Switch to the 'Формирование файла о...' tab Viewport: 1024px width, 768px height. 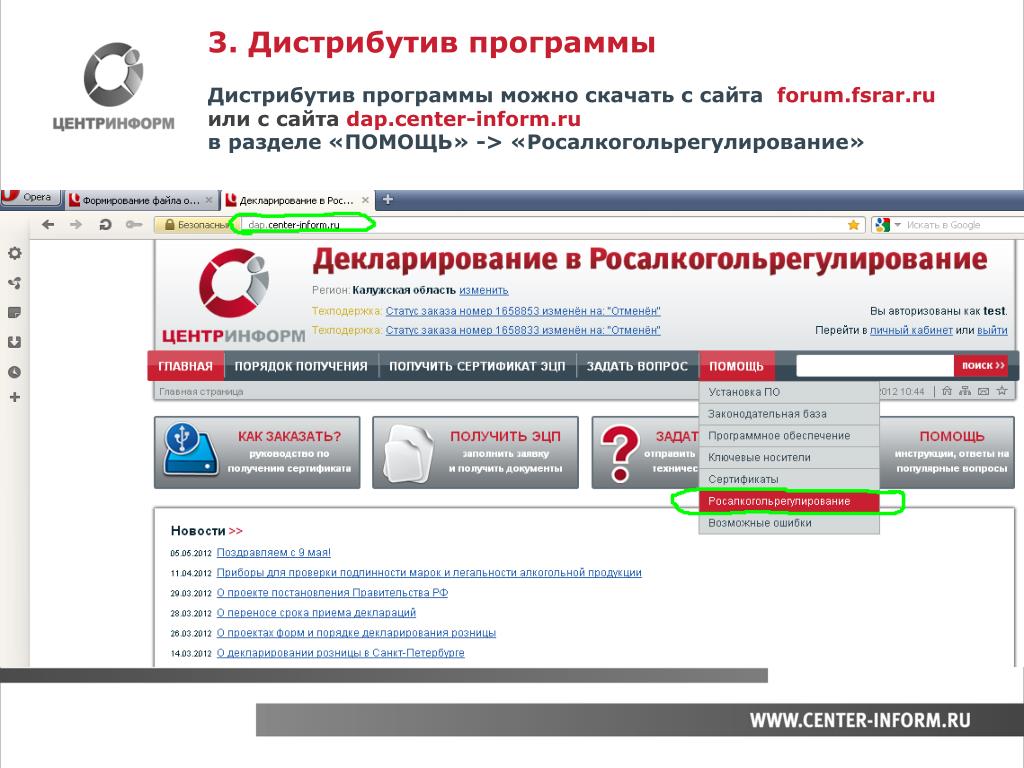(x=141, y=200)
